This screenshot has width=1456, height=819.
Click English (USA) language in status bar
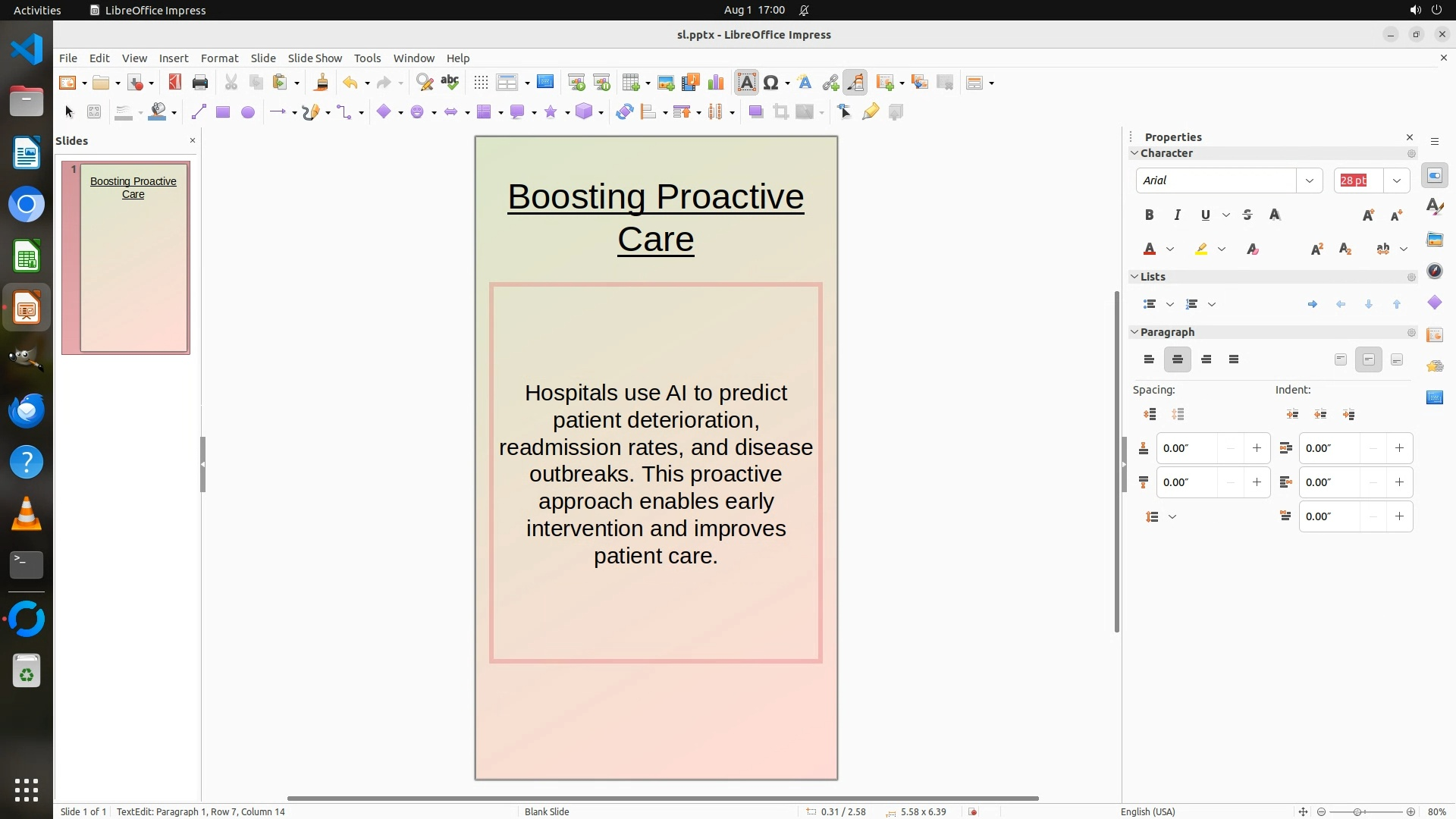pyautogui.click(x=1147, y=811)
